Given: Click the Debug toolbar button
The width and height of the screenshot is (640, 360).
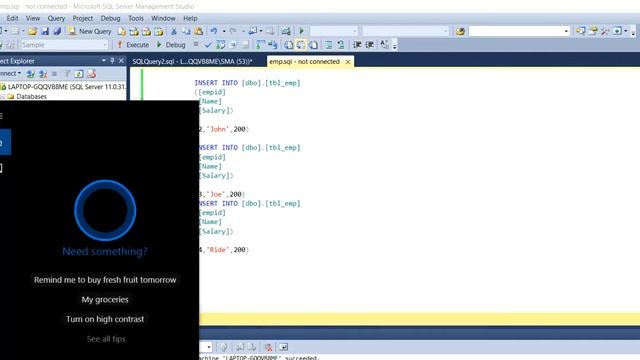Looking at the screenshot, I should [x=171, y=45].
